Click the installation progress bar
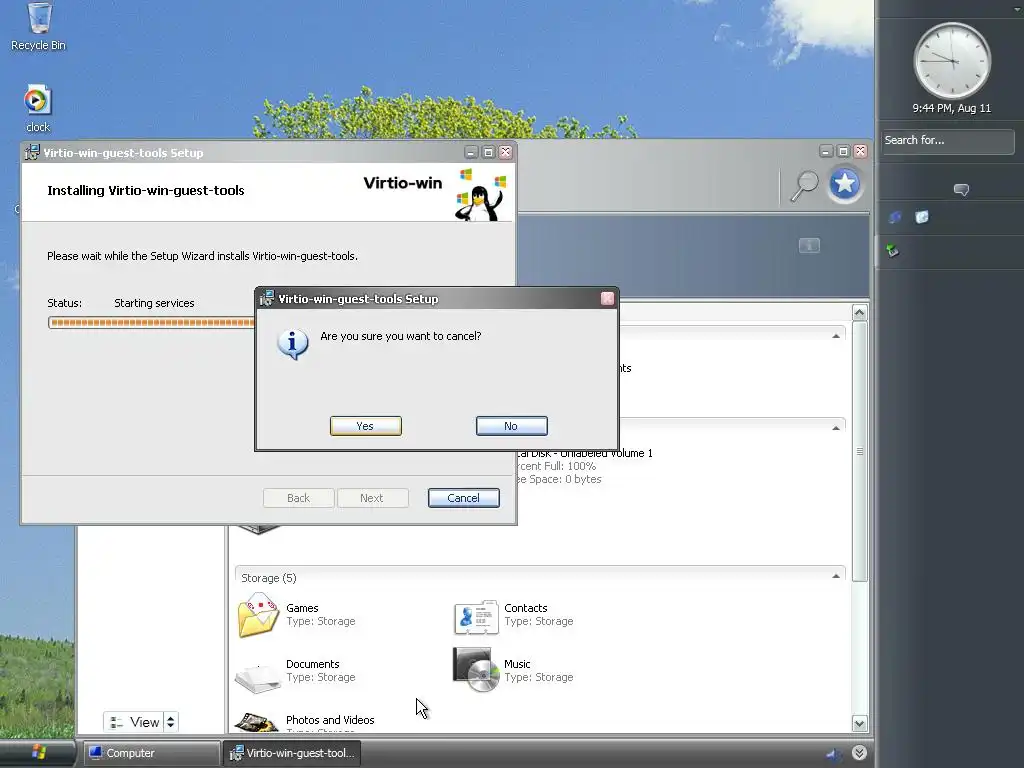The image size is (1024, 768). 152,323
